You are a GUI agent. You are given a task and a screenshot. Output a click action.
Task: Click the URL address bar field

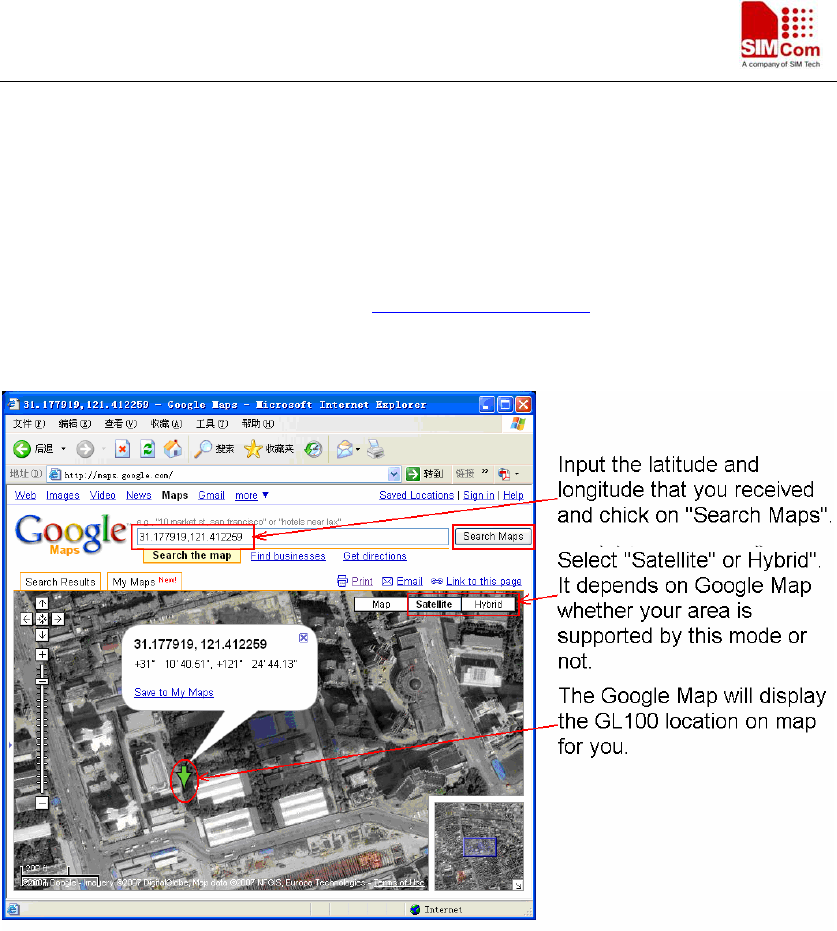pyautogui.click(x=225, y=474)
